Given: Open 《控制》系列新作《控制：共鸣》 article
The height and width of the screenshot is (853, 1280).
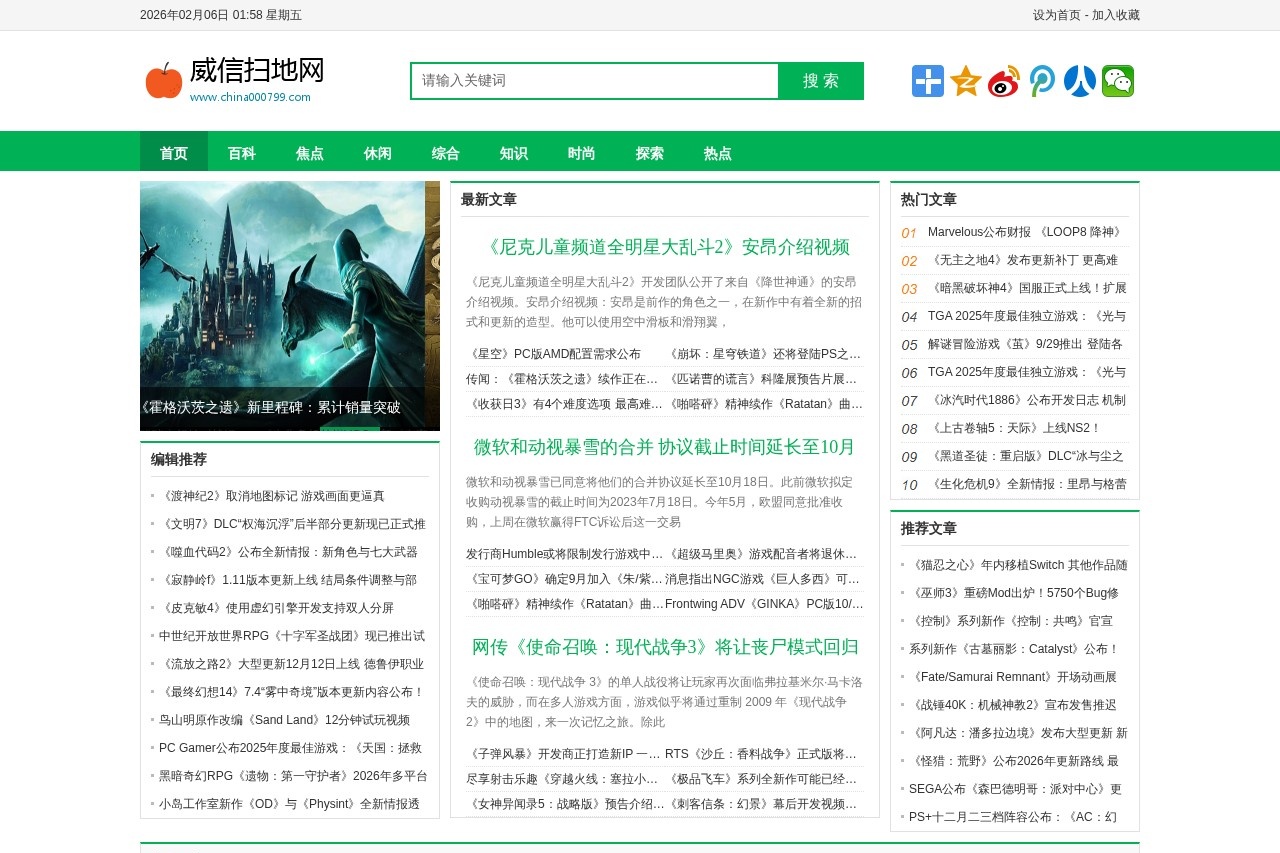Looking at the screenshot, I should (1011, 621).
